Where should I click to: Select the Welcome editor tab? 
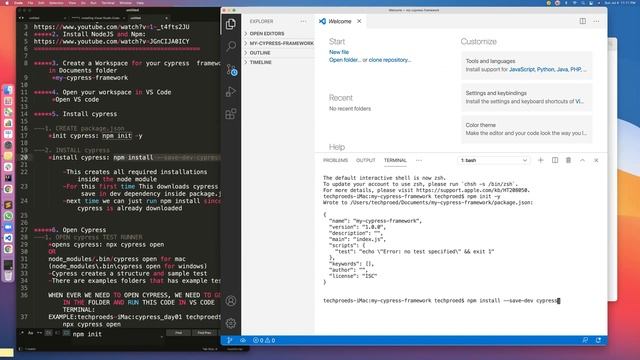point(340,21)
